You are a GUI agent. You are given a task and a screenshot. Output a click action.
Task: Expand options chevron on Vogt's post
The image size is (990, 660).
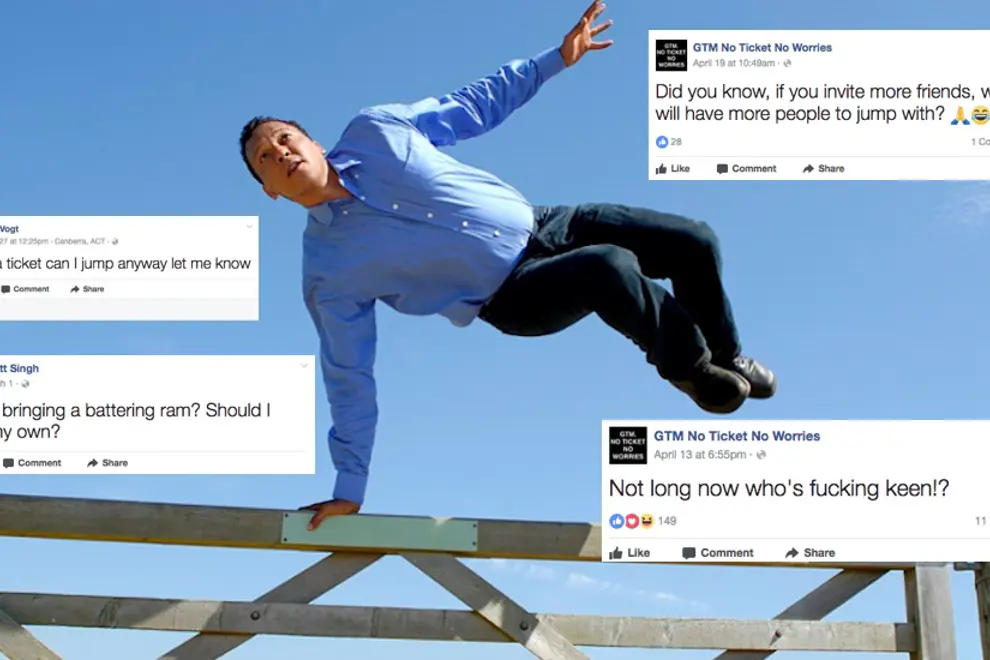[x=249, y=227]
